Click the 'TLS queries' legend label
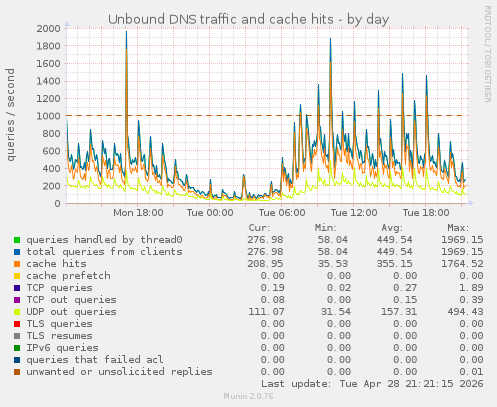Viewport: 497px width, 407px height. [x=59, y=324]
